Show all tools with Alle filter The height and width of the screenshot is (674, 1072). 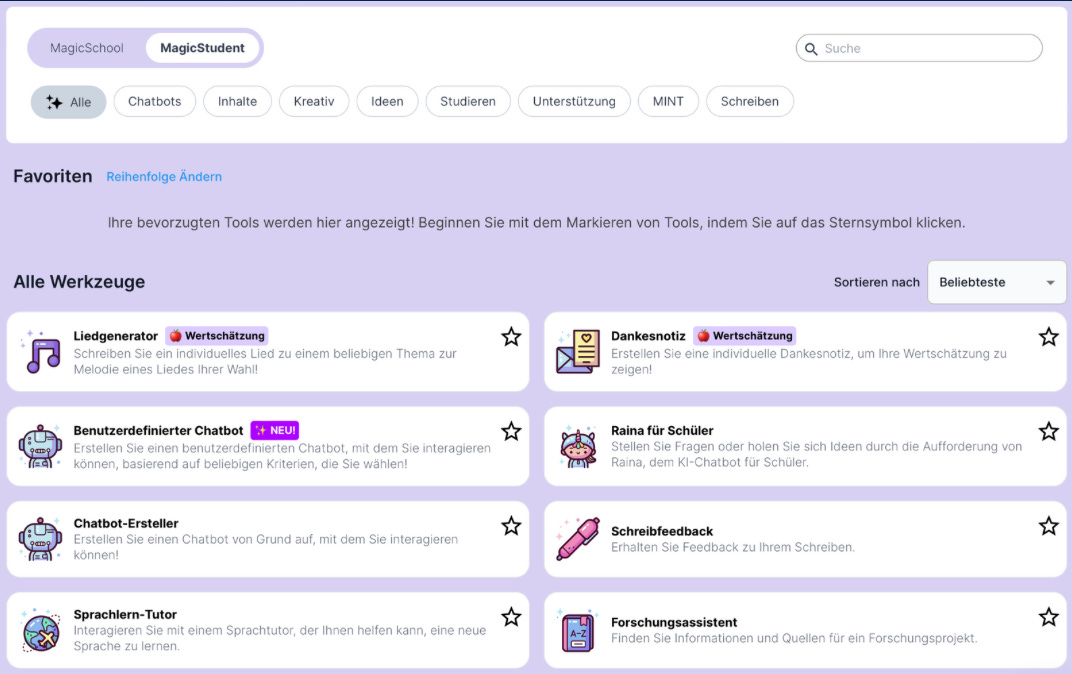(x=68, y=102)
